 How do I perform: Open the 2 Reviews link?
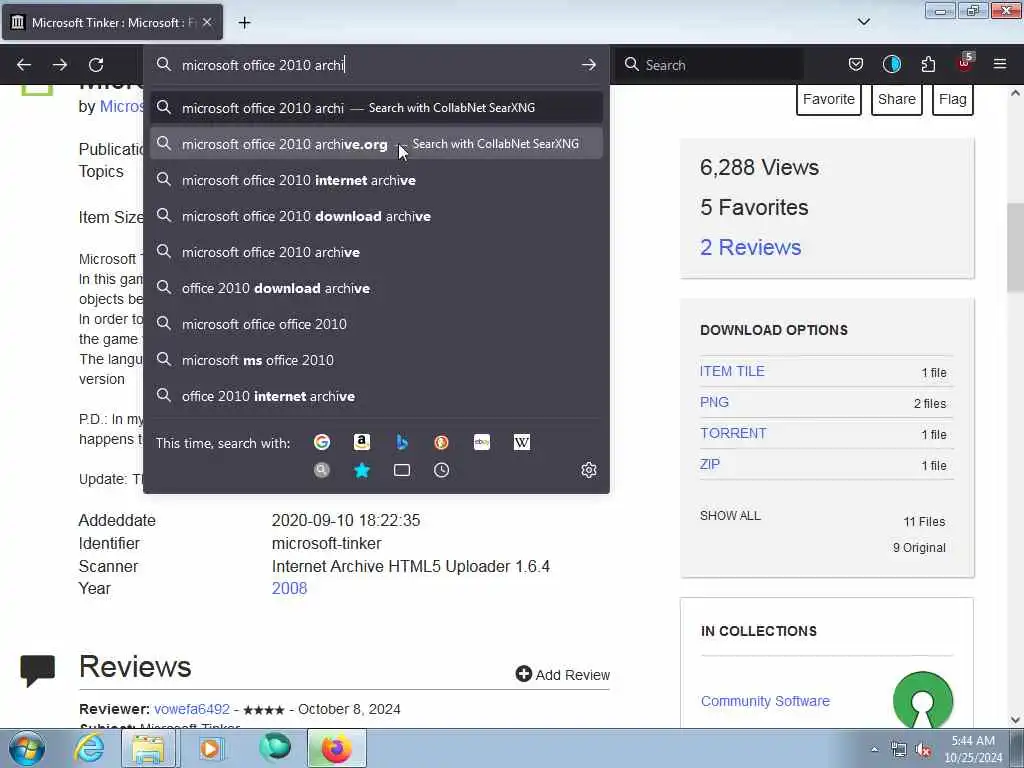pyautogui.click(x=750, y=248)
